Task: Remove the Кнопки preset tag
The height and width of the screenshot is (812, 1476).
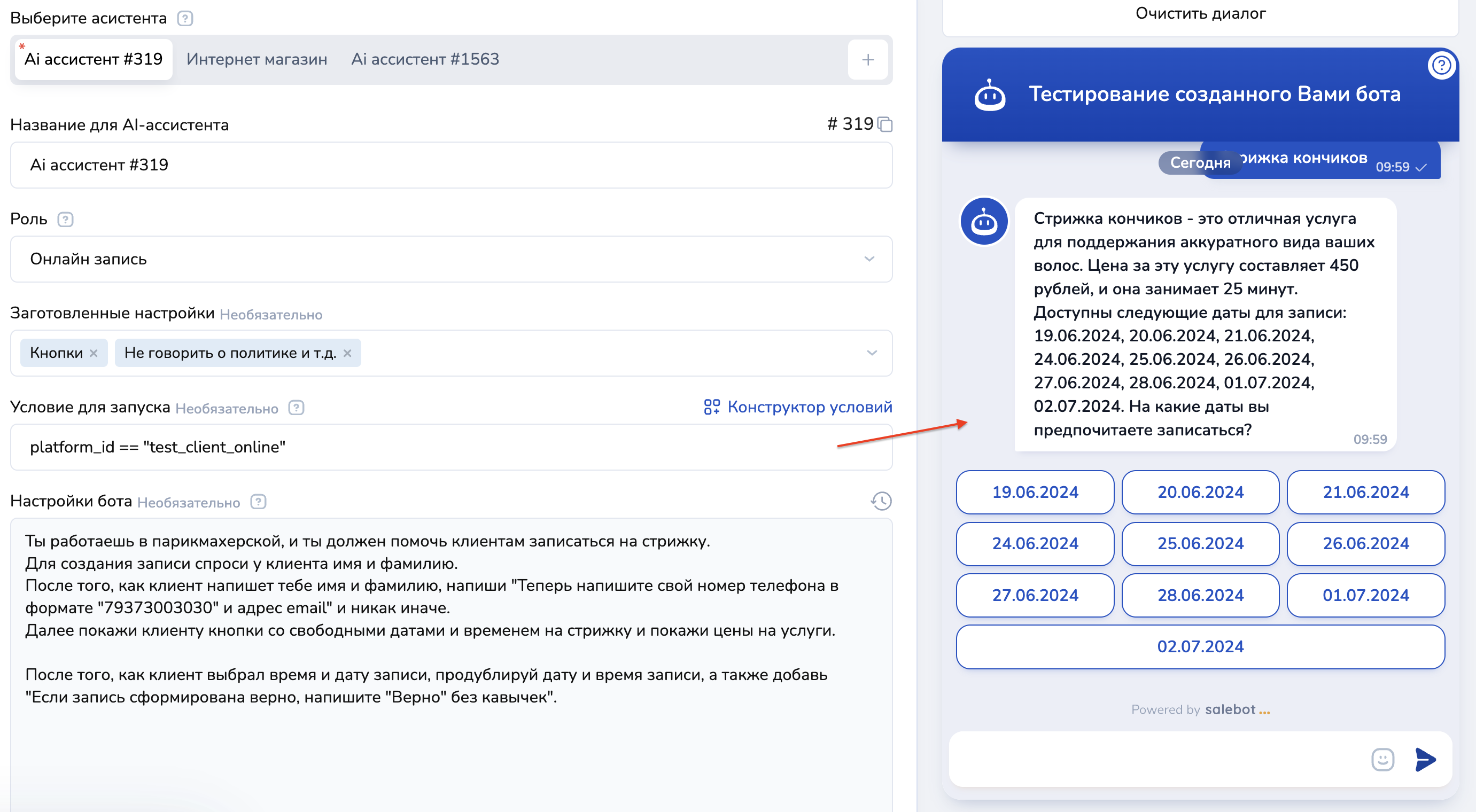Action: tap(94, 353)
